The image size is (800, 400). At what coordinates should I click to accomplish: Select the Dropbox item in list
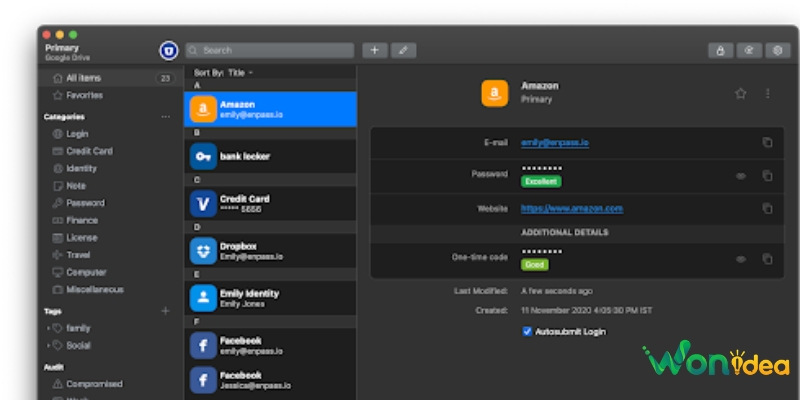pos(270,250)
